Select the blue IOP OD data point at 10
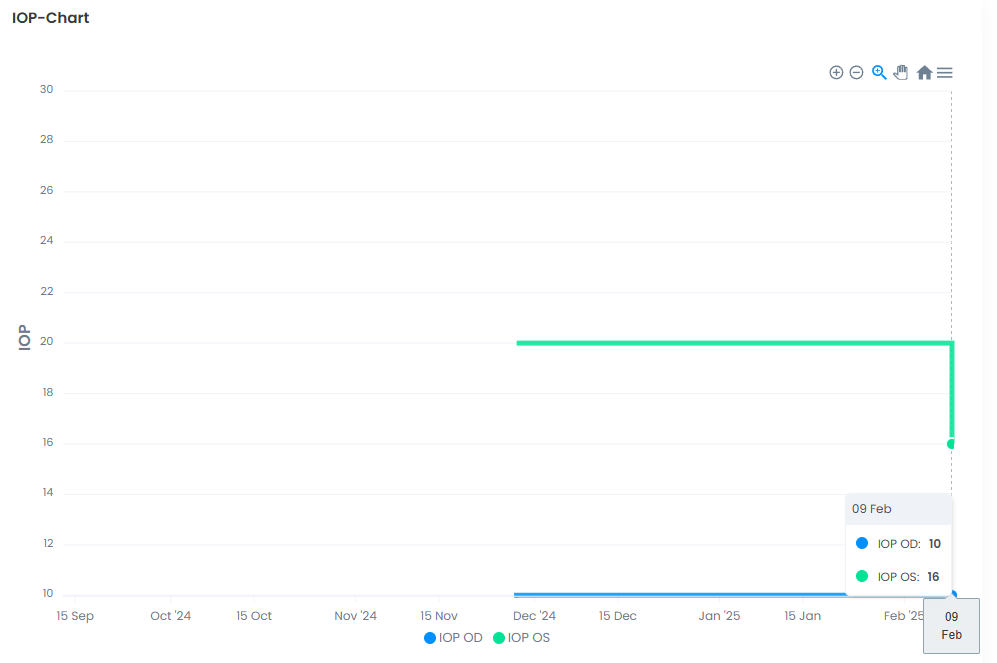The width and height of the screenshot is (997, 663). coord(953,595)
